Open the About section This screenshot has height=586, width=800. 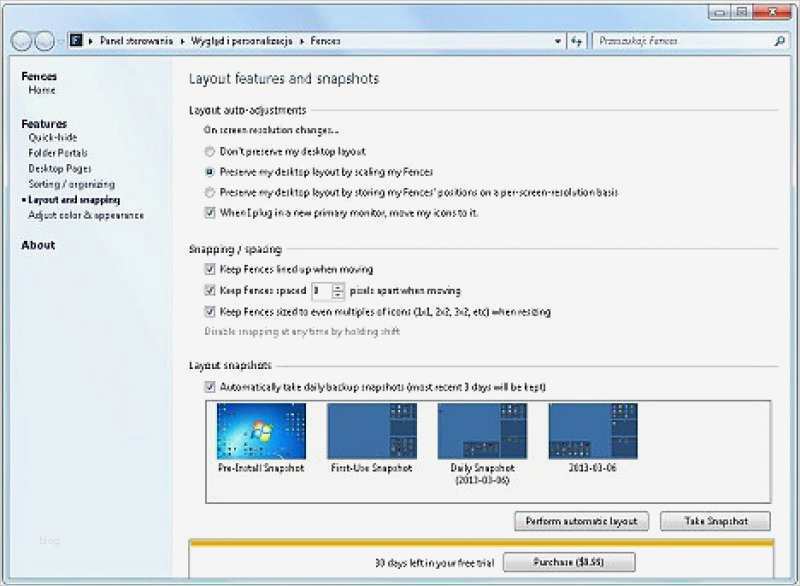click(38, 245)
